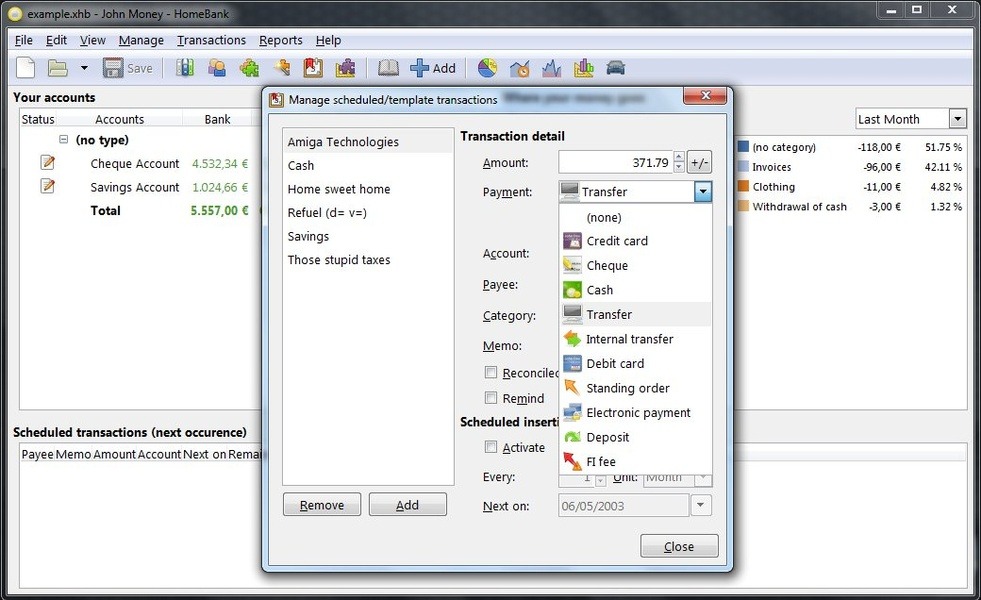Tick the Remind checkbox
The height and width of the screenshot is (600, 981).
pyautogui.click(x=491, y=398)
